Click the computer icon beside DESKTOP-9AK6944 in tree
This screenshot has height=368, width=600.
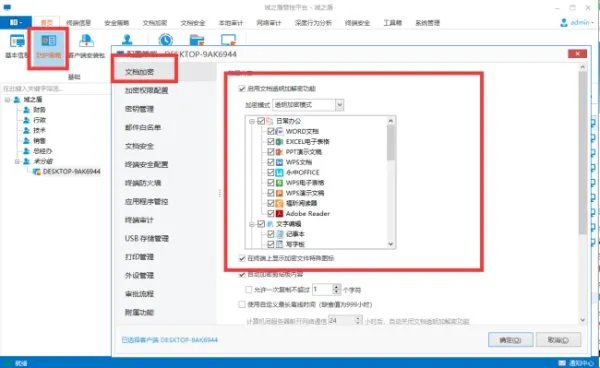36,172
